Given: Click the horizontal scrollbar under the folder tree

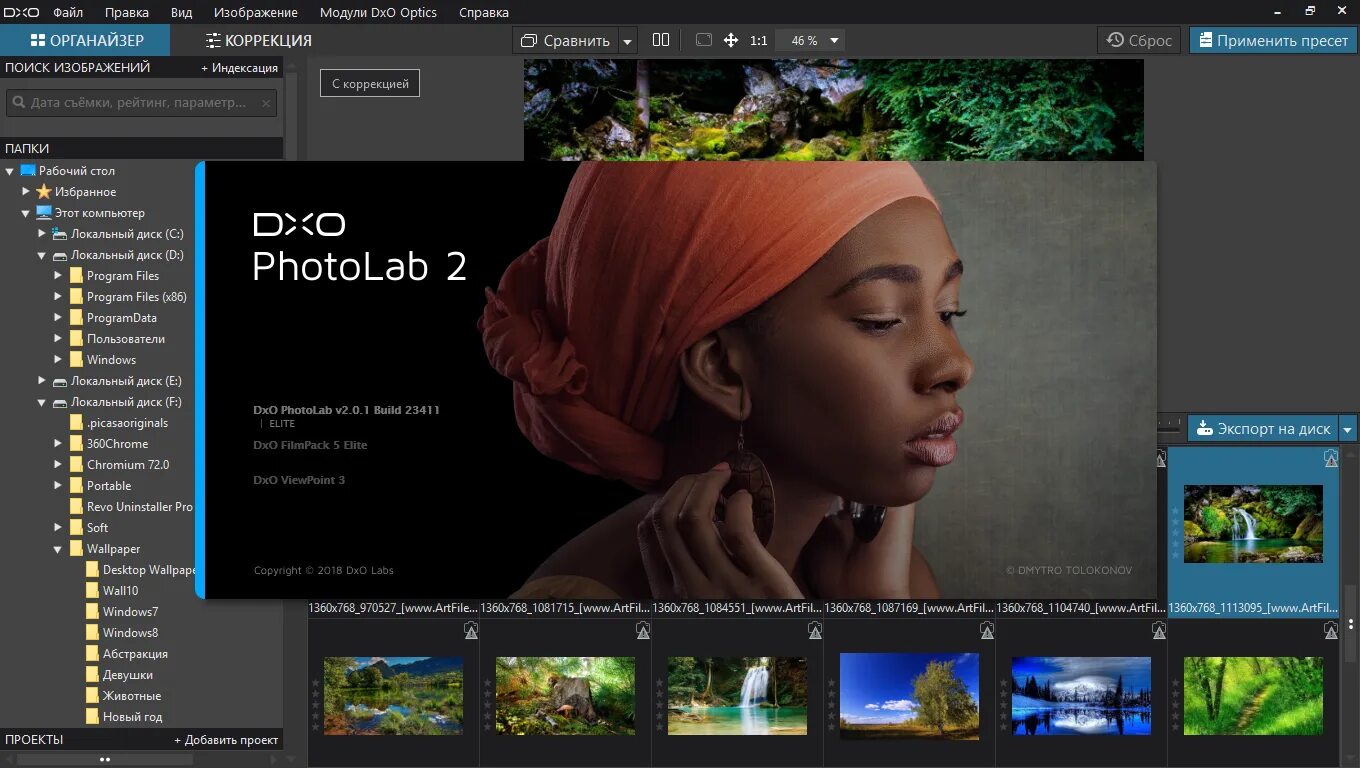Looking at the screenshot, I should (105, 760).
